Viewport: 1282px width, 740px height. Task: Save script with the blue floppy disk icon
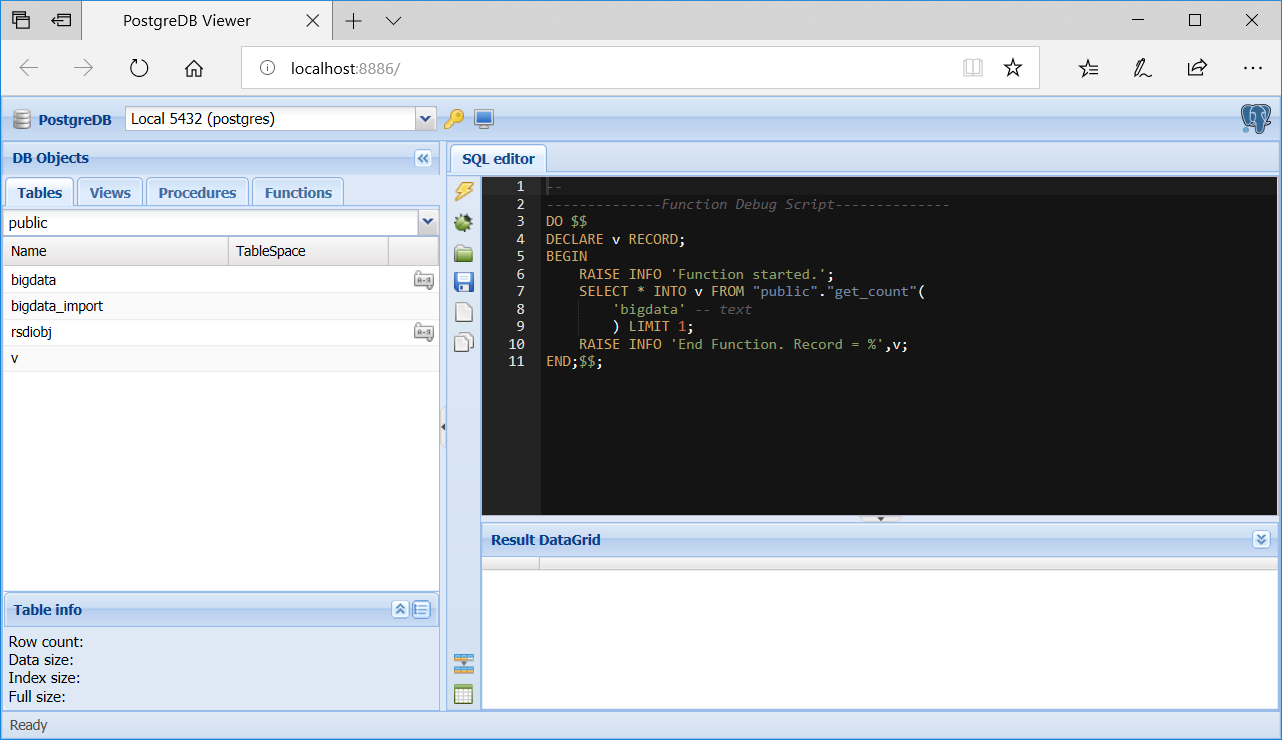click(x=464, y=283)
